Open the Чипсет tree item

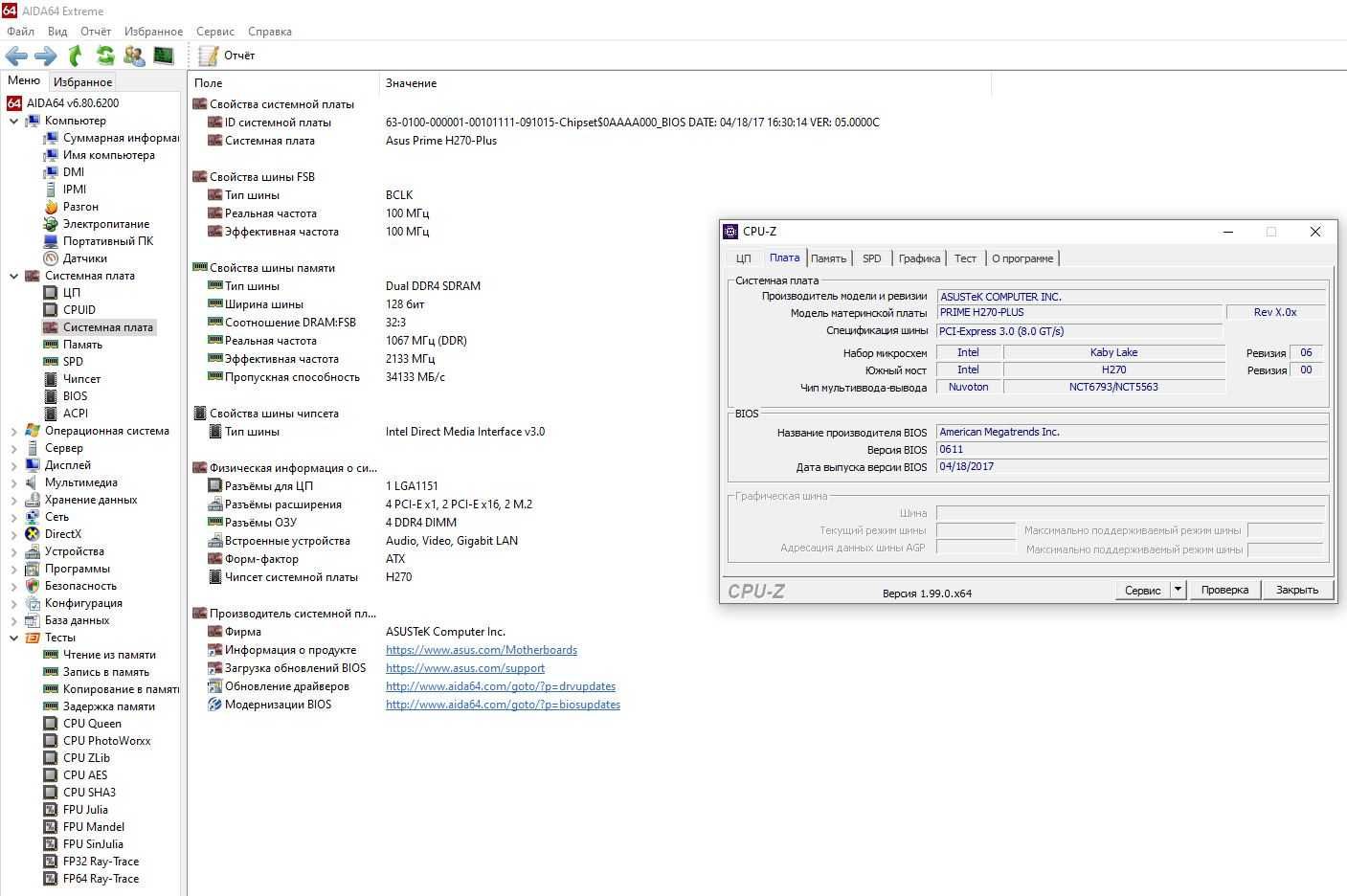pyautogui.click(x=81, y=379)
